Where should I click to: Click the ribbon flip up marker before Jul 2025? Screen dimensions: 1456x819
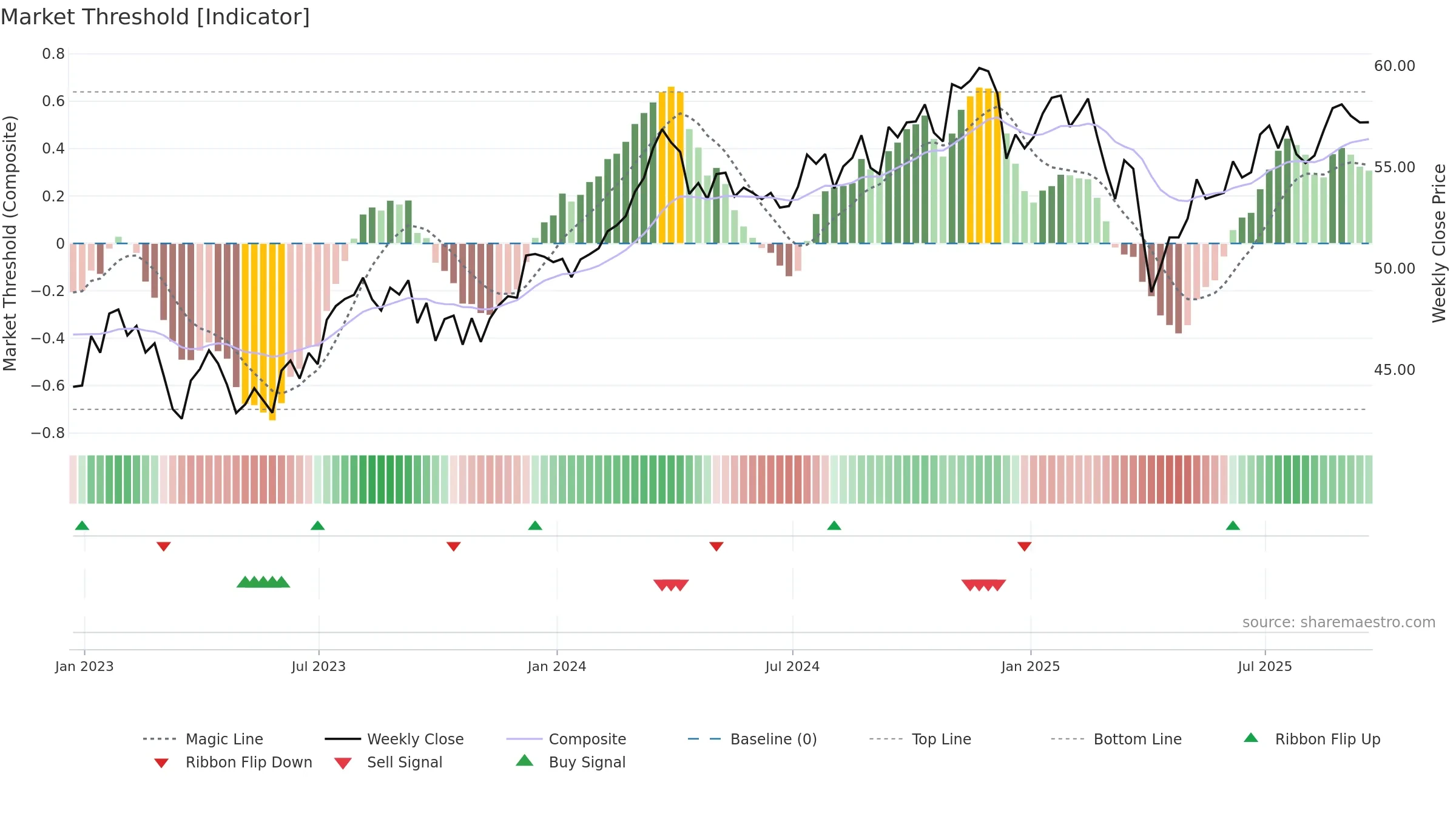pyautogui.click(x=1233, y=525)
